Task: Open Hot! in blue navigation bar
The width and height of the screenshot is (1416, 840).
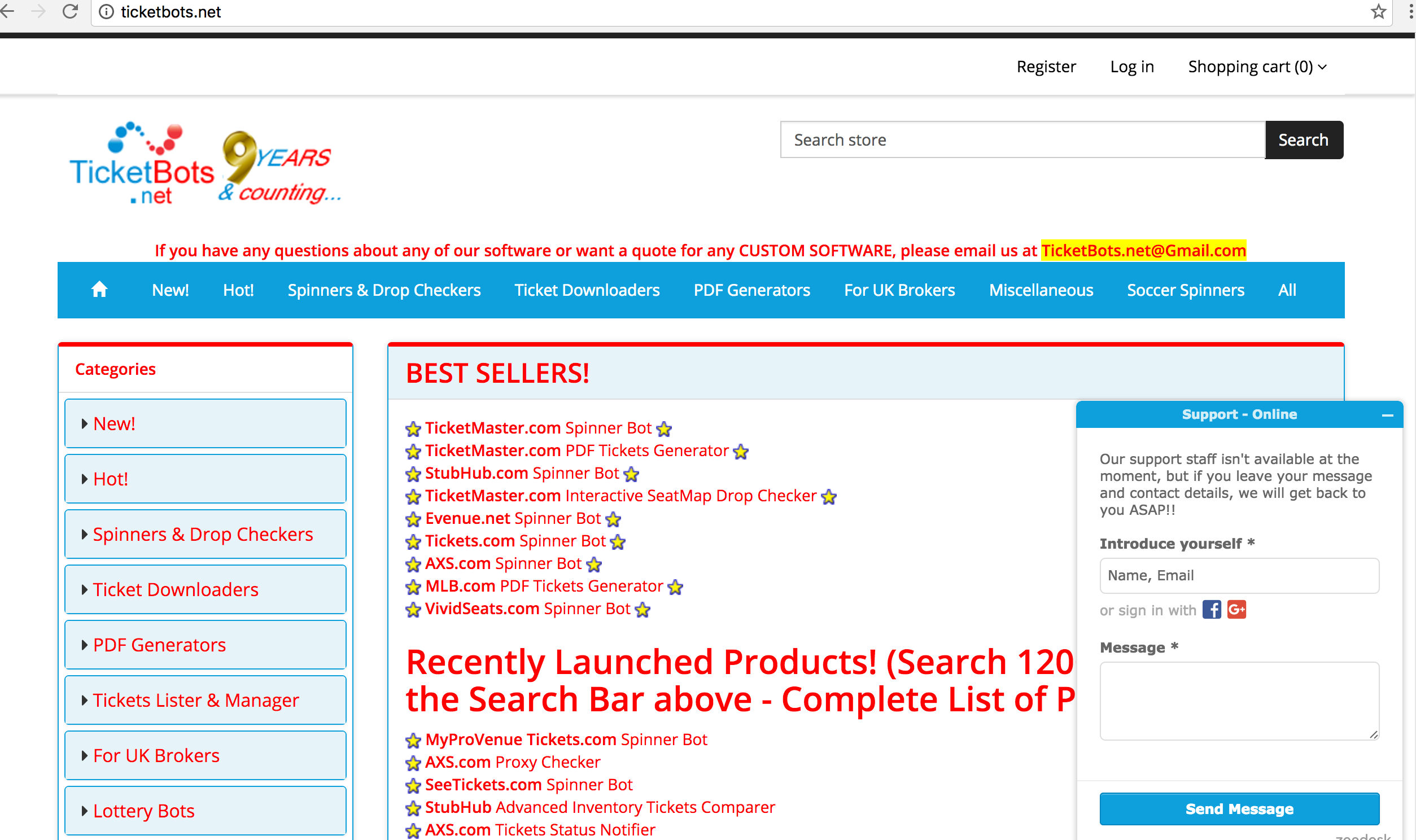Action: [238, 290]
